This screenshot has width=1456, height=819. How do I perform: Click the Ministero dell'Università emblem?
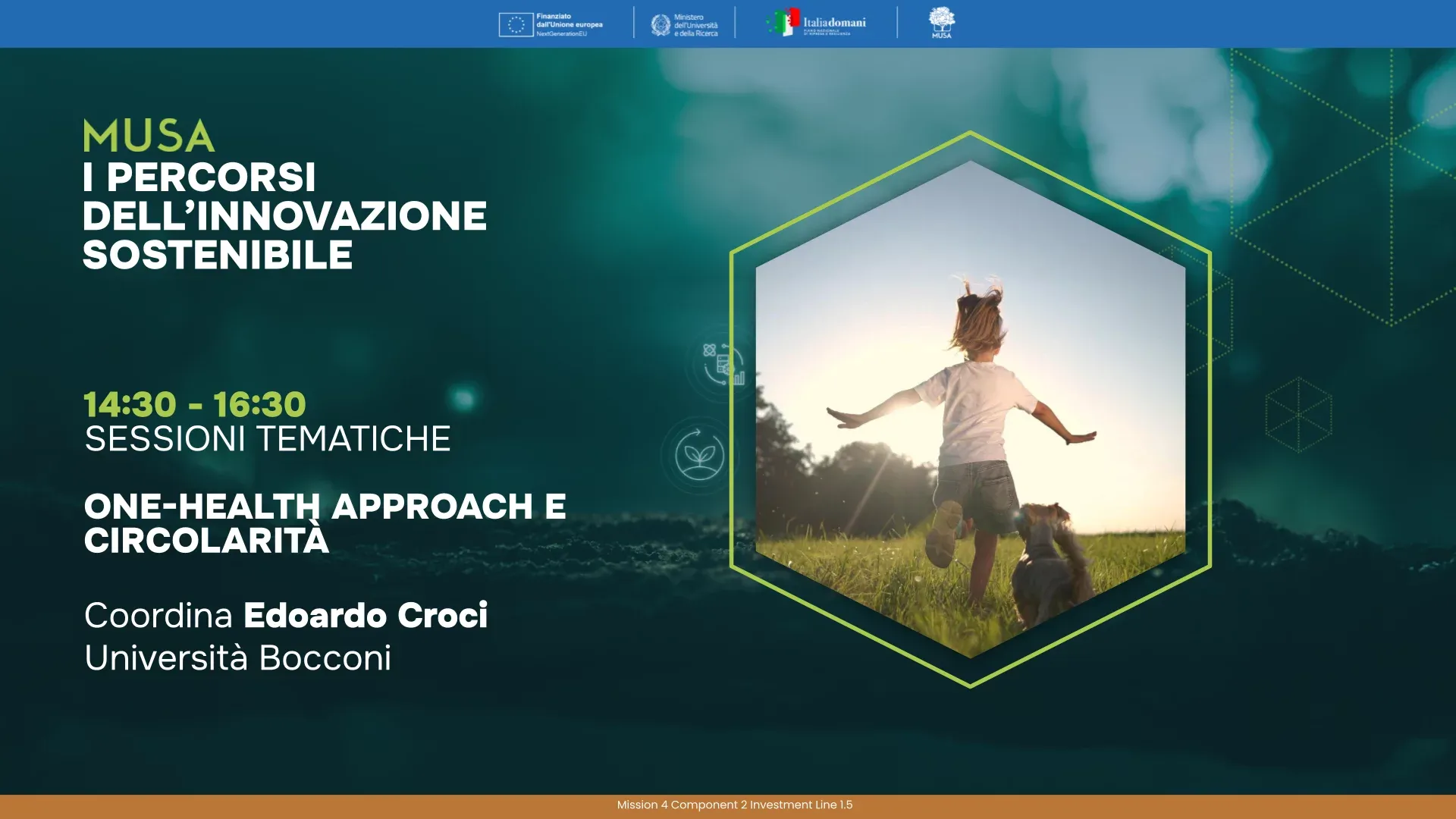tap(661, 25)
